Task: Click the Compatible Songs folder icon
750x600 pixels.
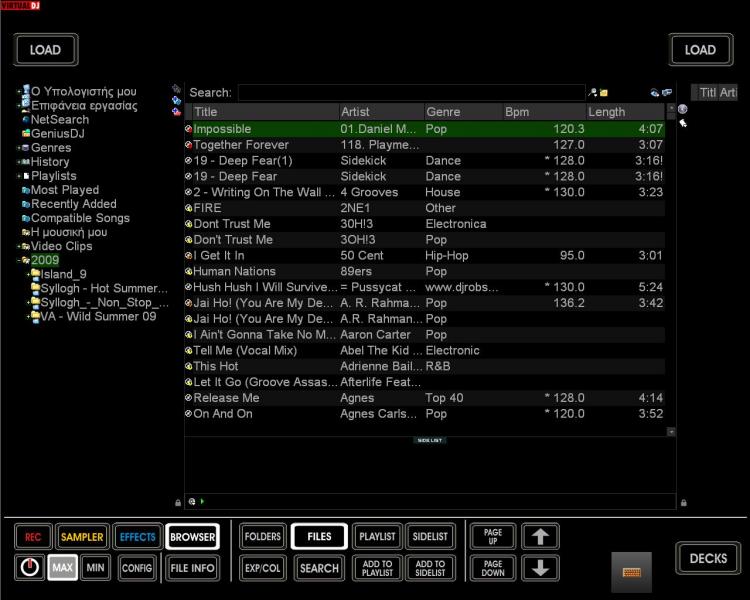Action: [x=26, y=218]
